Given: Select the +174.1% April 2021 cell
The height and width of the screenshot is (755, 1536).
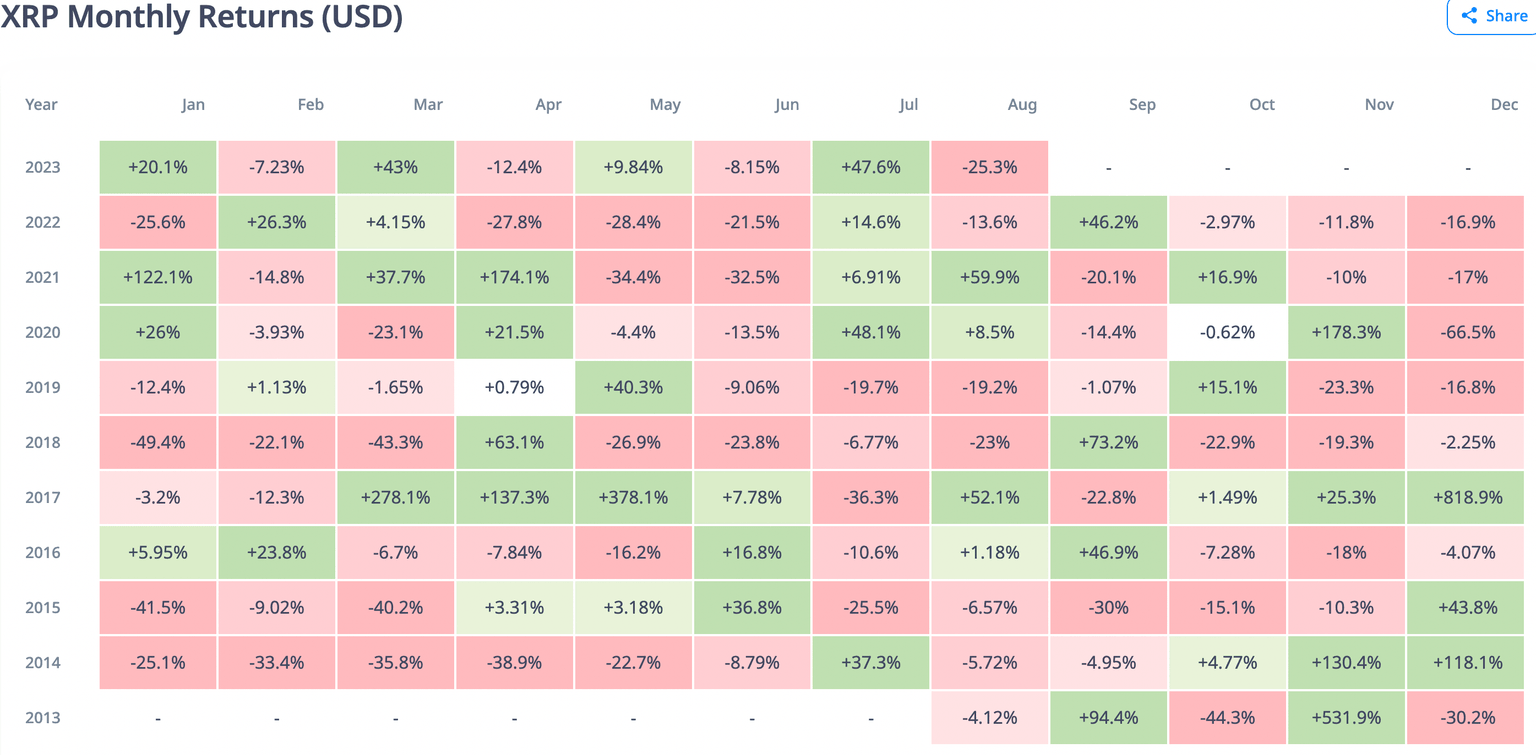Looking at the screenshot, I should click(x=514, y=277).
